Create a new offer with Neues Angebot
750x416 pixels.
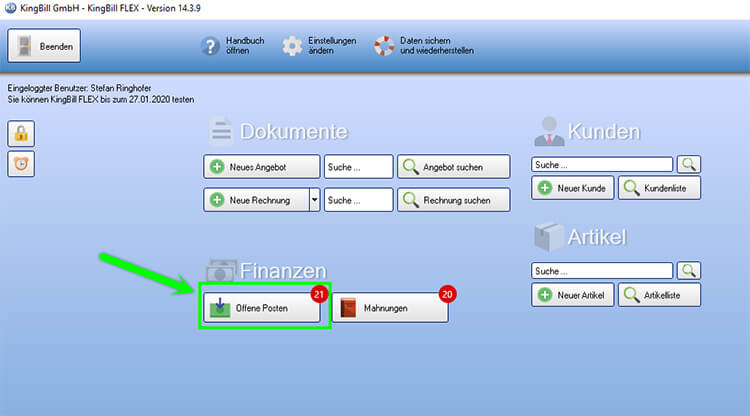[262, 167]
